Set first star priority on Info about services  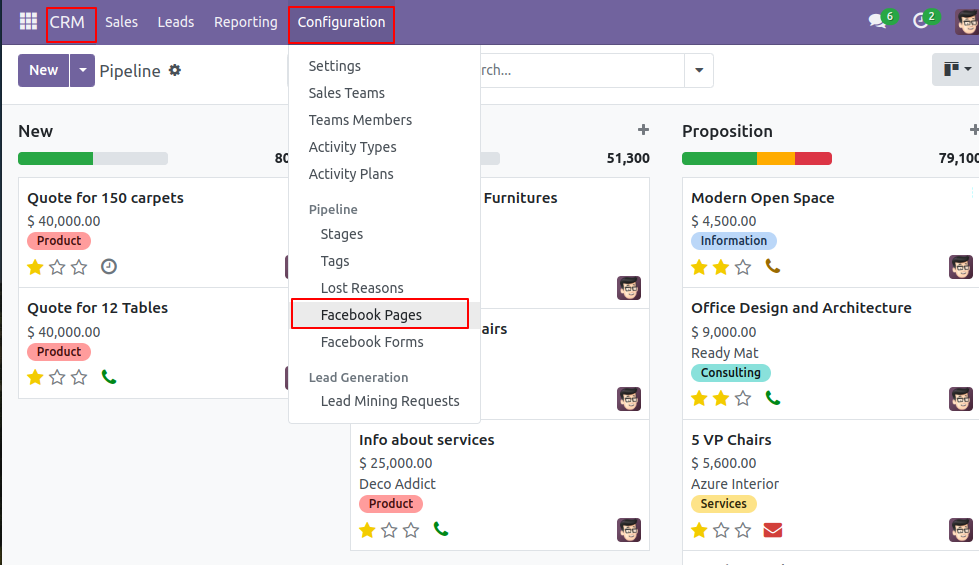(x=367, y=530)
